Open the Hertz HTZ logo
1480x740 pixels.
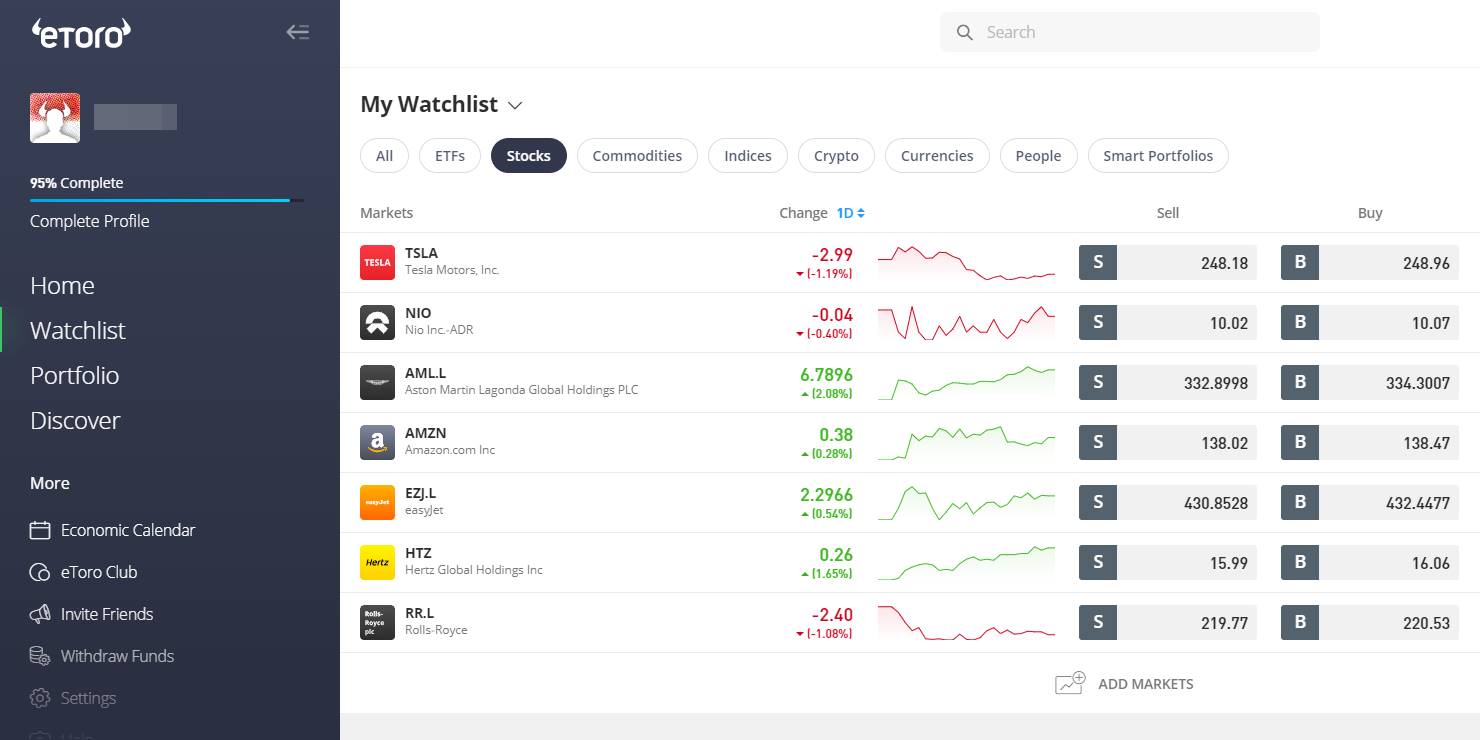tap(377, 563)
